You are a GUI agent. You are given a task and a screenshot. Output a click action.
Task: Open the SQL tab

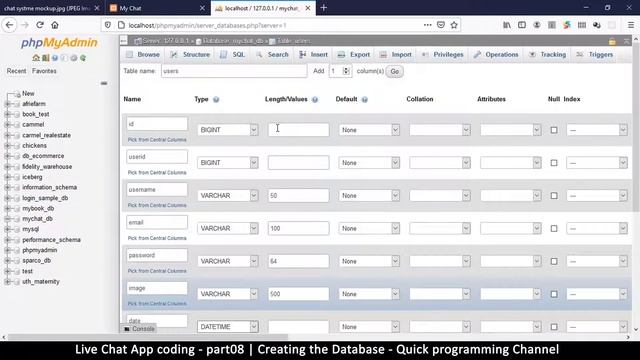[232, 55]
